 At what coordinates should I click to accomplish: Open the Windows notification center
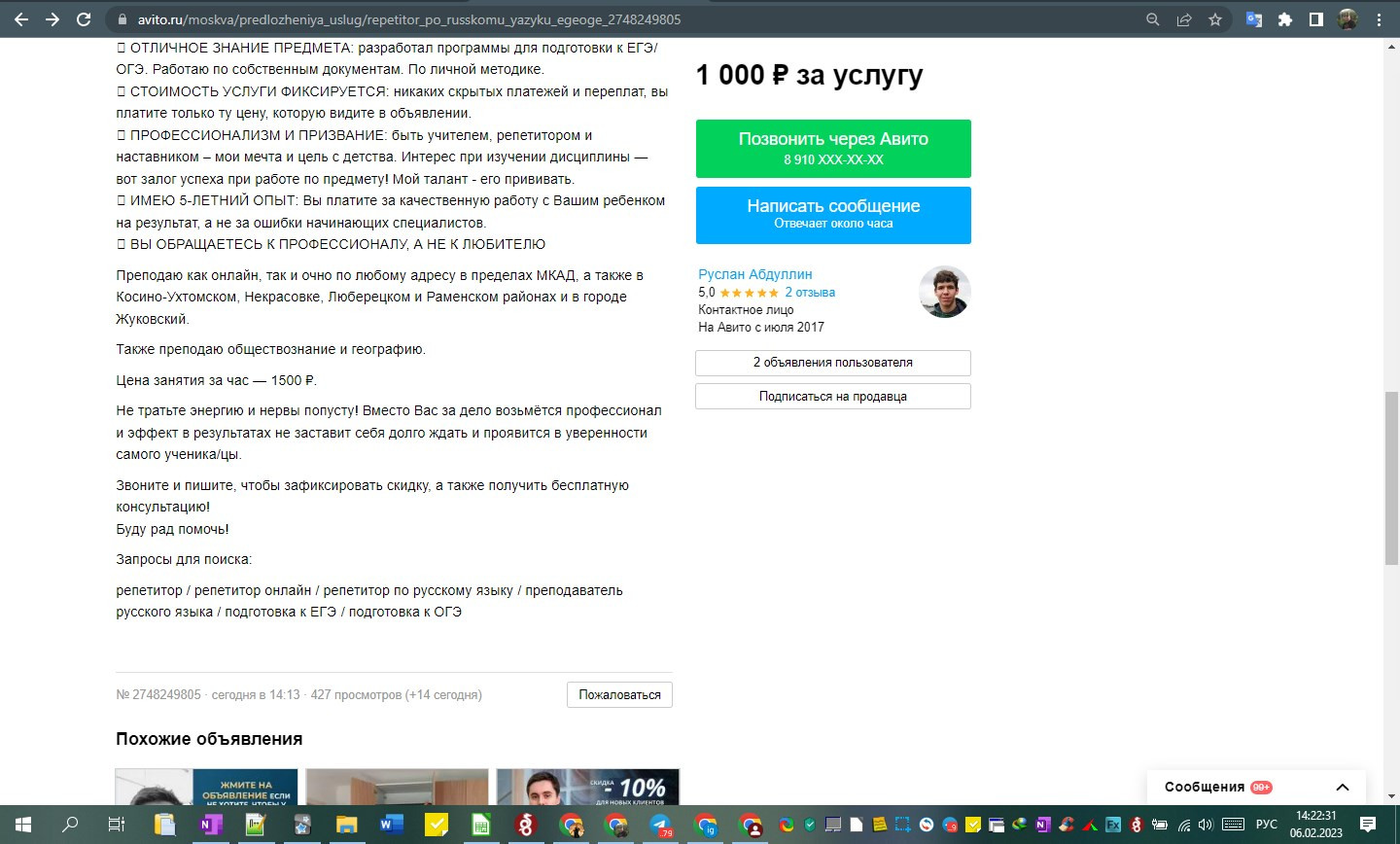(1368, 825)
